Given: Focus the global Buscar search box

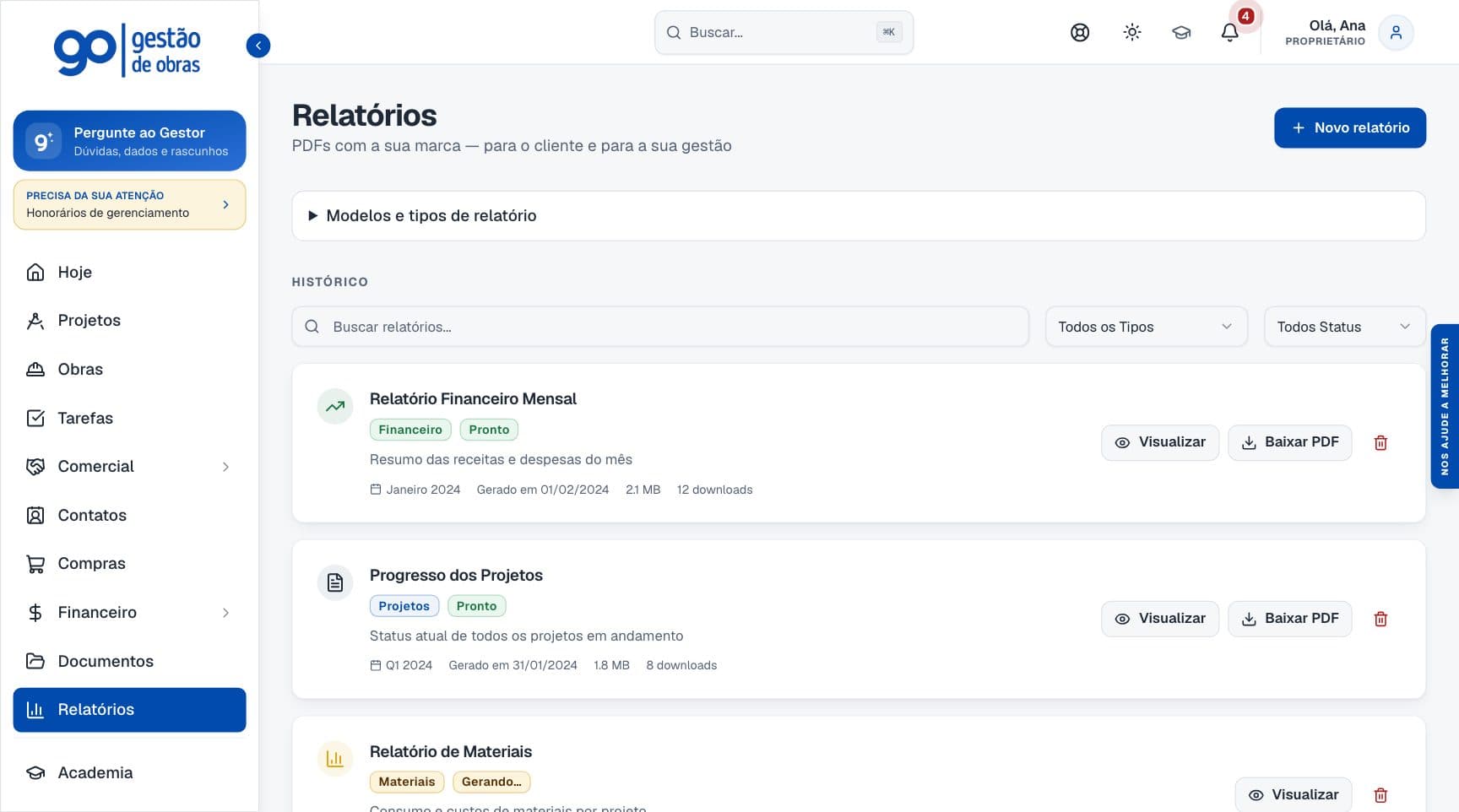Looking at the screenshot, I should point(784,33).
